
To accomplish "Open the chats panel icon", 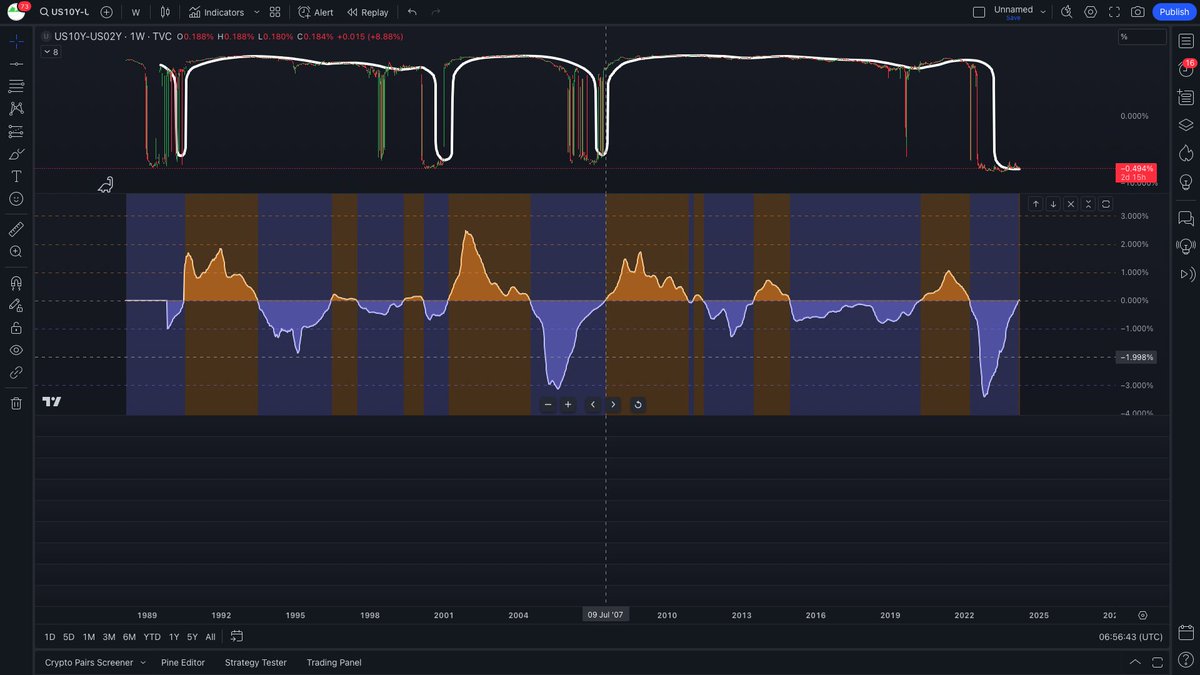I will (1186, 217).
